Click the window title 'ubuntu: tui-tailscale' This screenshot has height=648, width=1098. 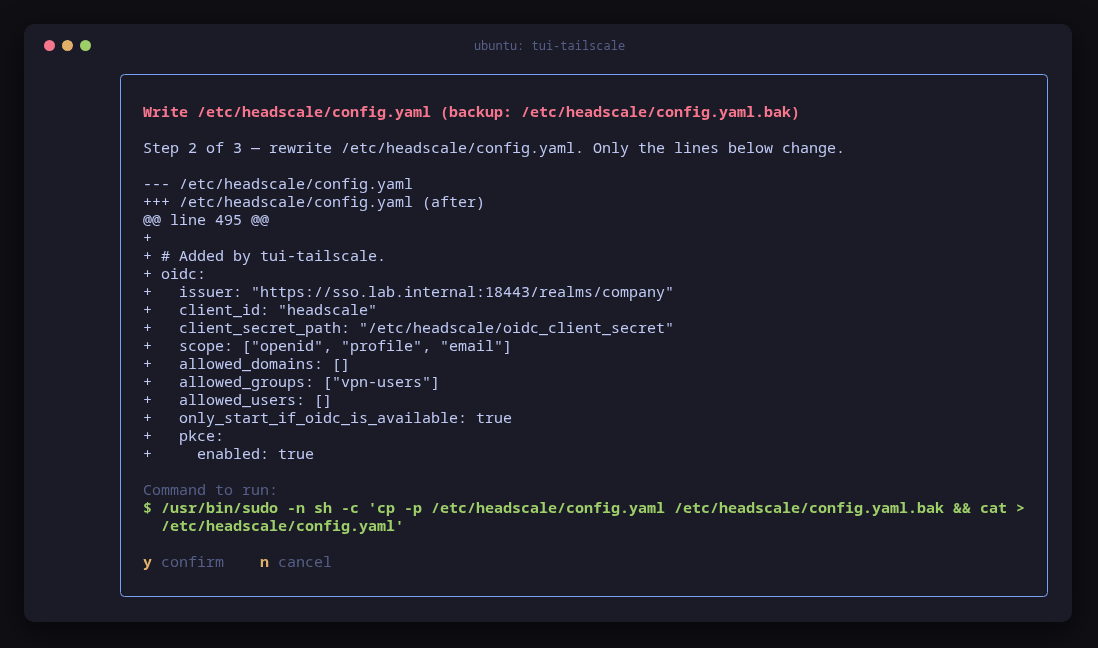tap(549, 46)
